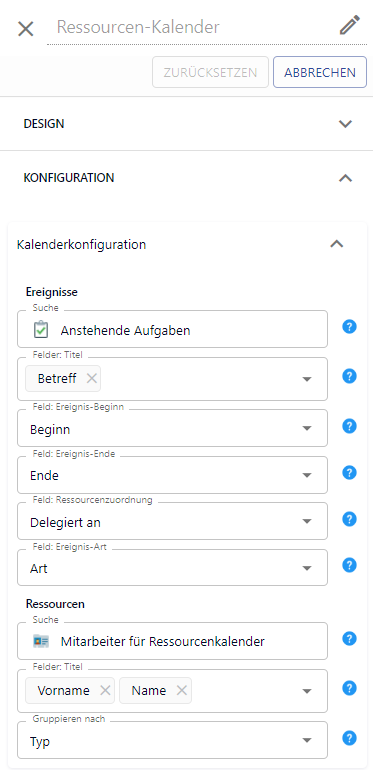Screen dimensions: 373x770
Task: Remove the Name chip from Titel
Action: click(182, 690)
